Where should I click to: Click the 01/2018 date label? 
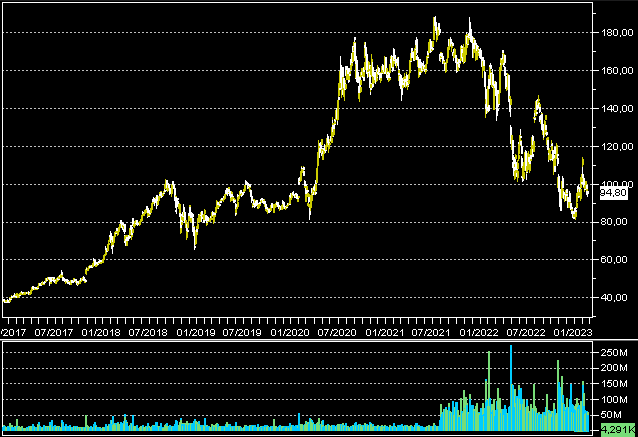101,332
